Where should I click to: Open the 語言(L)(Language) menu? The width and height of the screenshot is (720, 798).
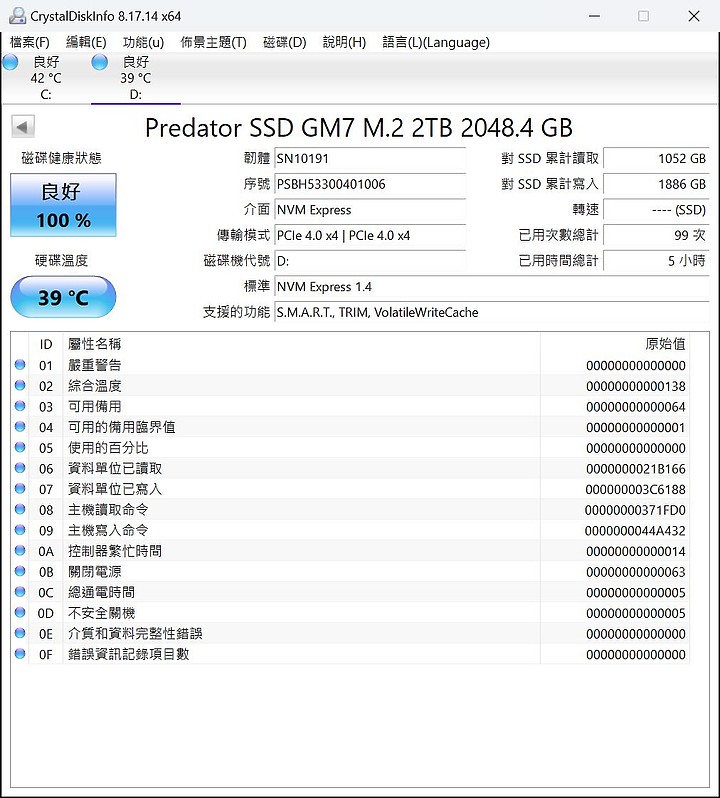tap(436, 42)
